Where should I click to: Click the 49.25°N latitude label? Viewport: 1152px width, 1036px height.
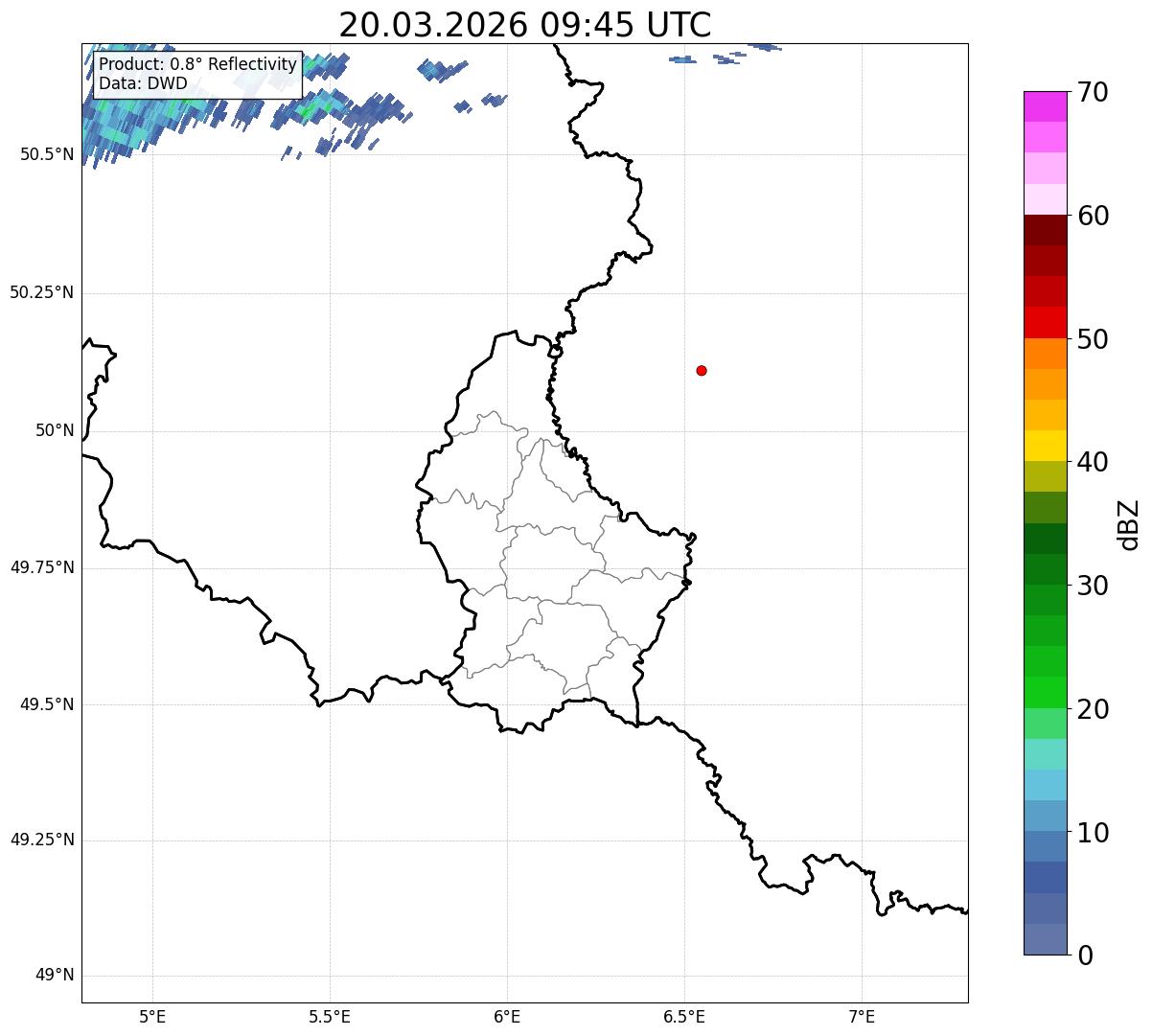click(x=42, y=840)
